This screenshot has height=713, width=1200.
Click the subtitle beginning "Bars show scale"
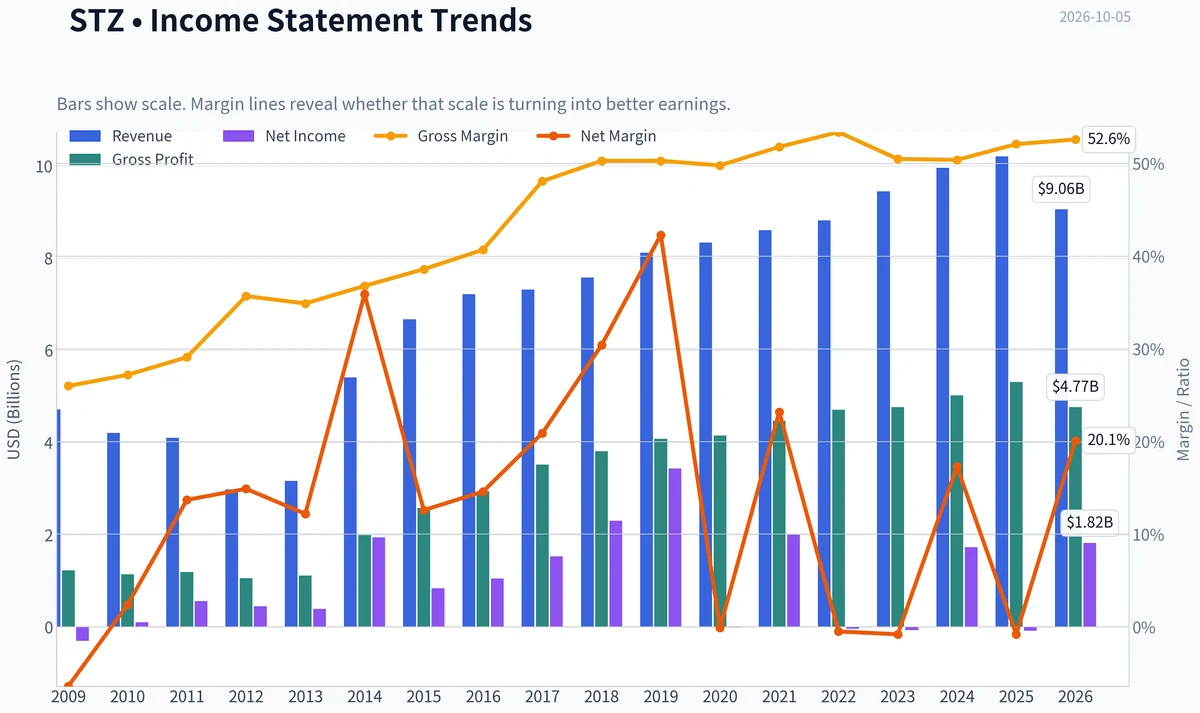394,104
